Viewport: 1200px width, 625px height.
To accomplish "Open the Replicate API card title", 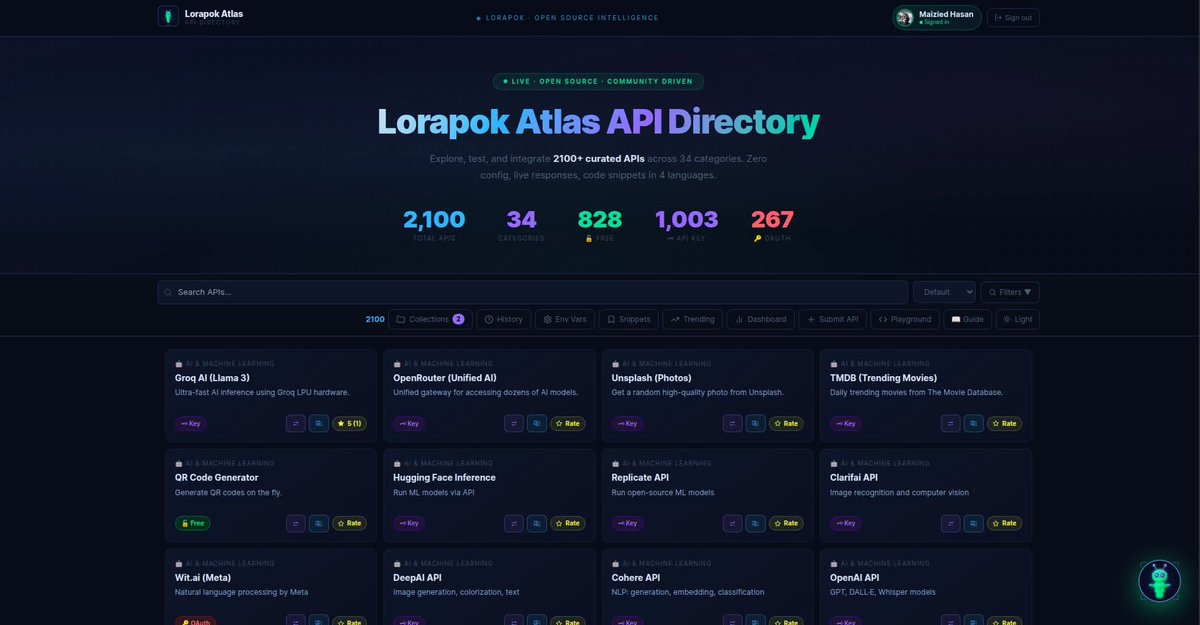I will (x=640, y=478).
